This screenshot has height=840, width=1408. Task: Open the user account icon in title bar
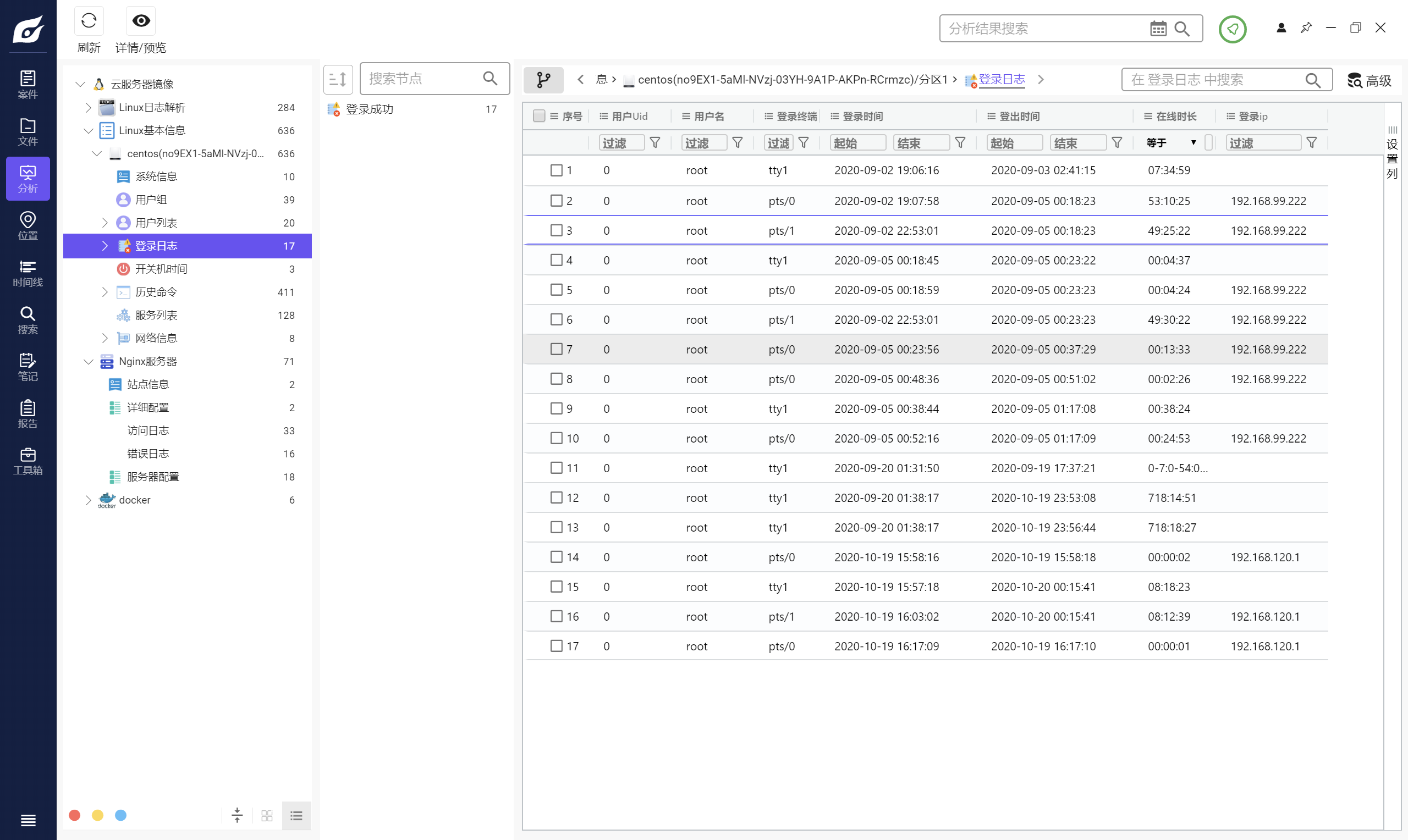click(x=1281, y=27)
